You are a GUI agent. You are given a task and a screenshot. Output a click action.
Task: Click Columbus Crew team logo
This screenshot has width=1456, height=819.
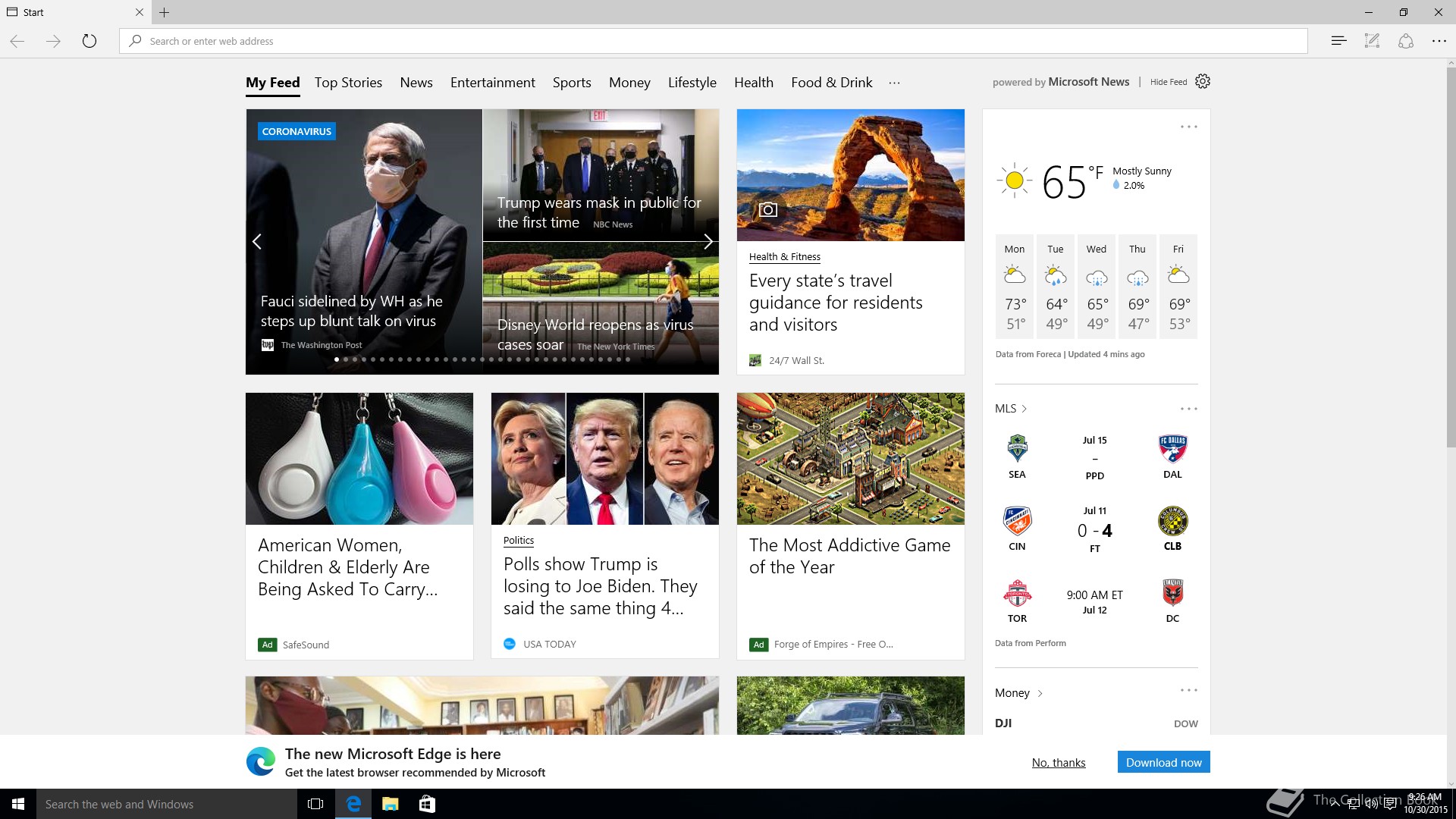click(x=1172, y=521)
